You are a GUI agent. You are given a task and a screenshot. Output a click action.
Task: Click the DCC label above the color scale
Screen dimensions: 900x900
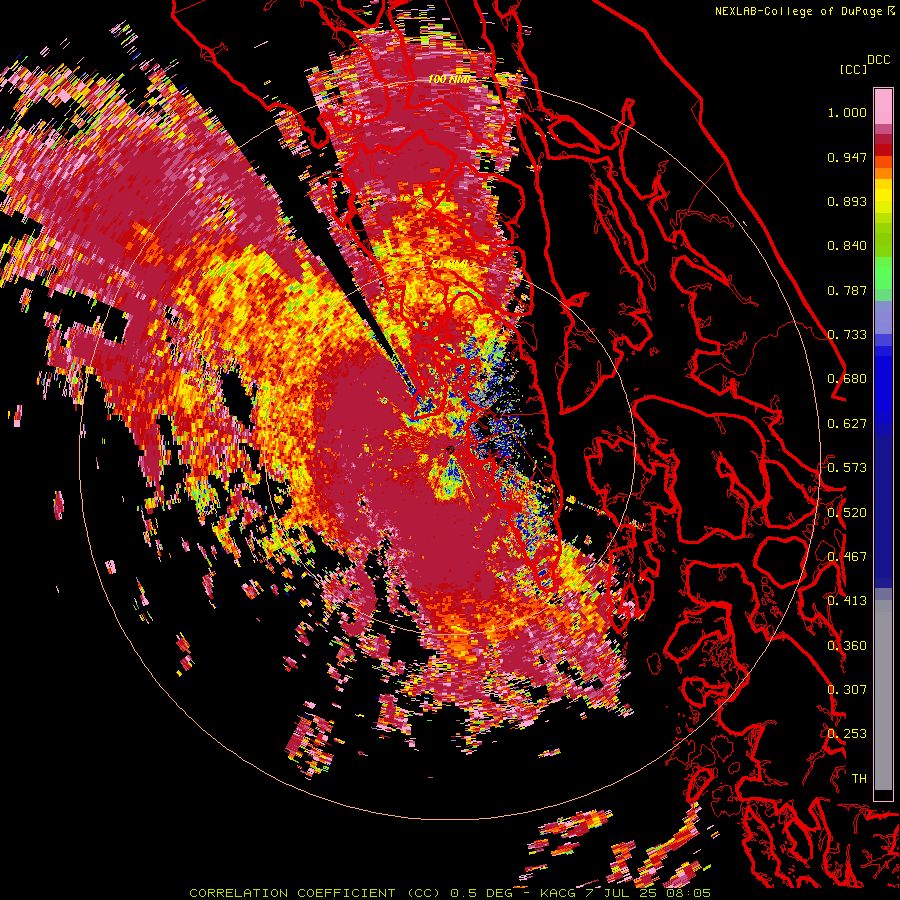click(x=879, y=60)
